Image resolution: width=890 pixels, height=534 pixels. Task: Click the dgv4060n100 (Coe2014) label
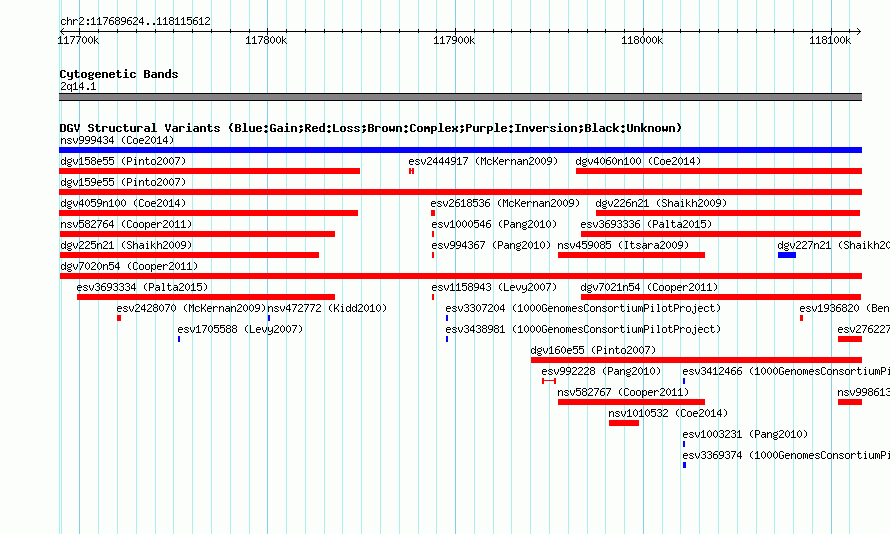coord(638,161)
